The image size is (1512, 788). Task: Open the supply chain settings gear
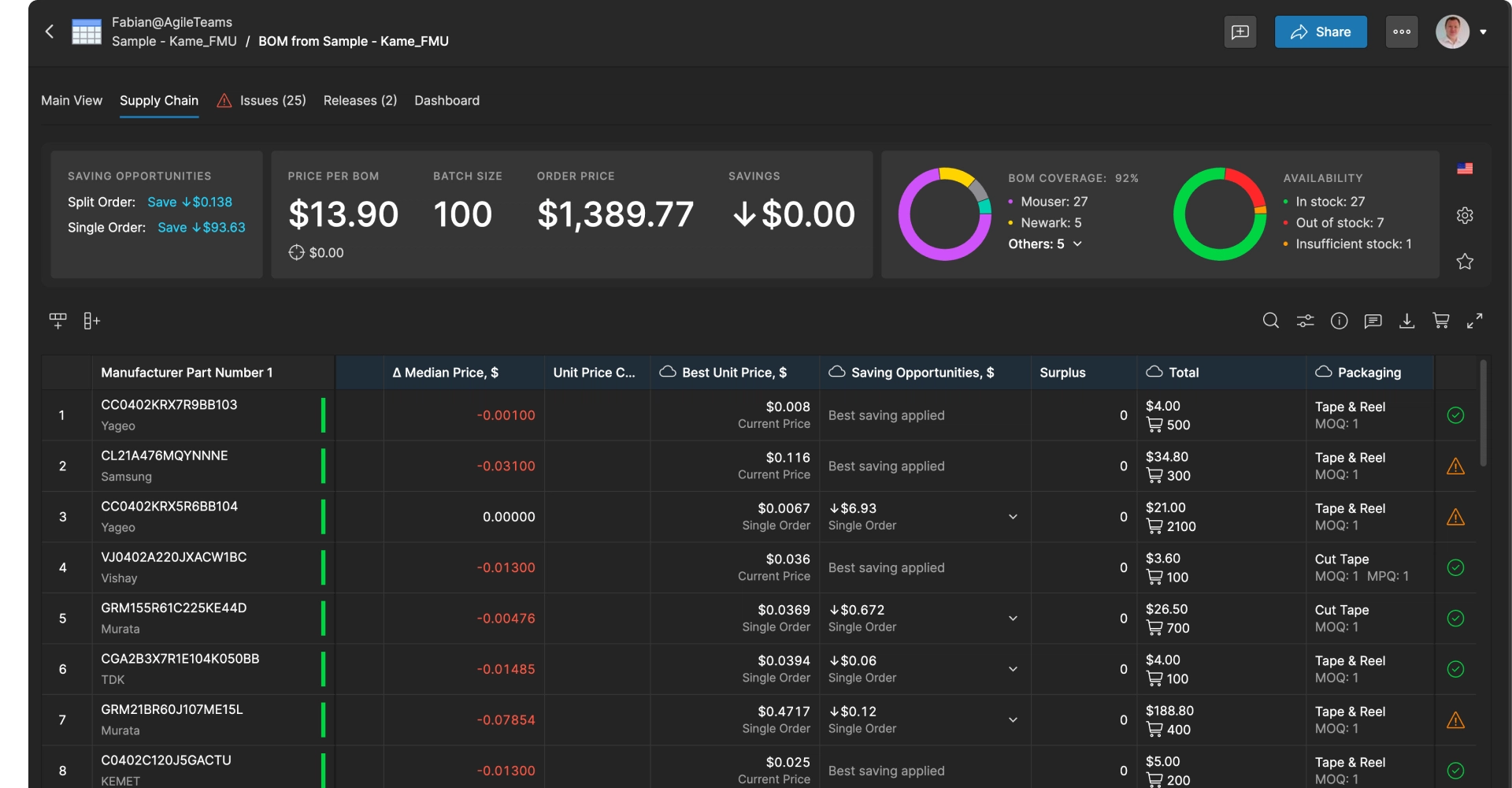click(x=1465, y=215)
